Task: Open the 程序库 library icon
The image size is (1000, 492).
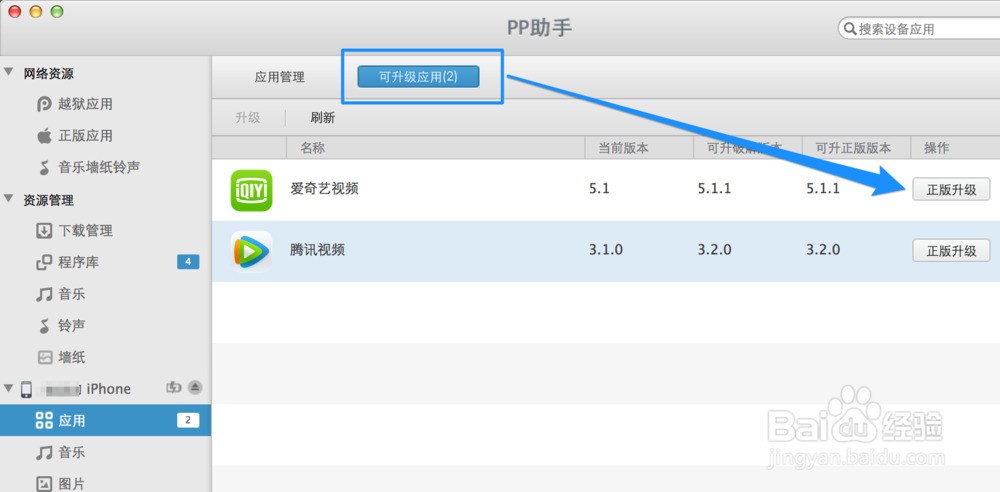Action: point(44,262)
